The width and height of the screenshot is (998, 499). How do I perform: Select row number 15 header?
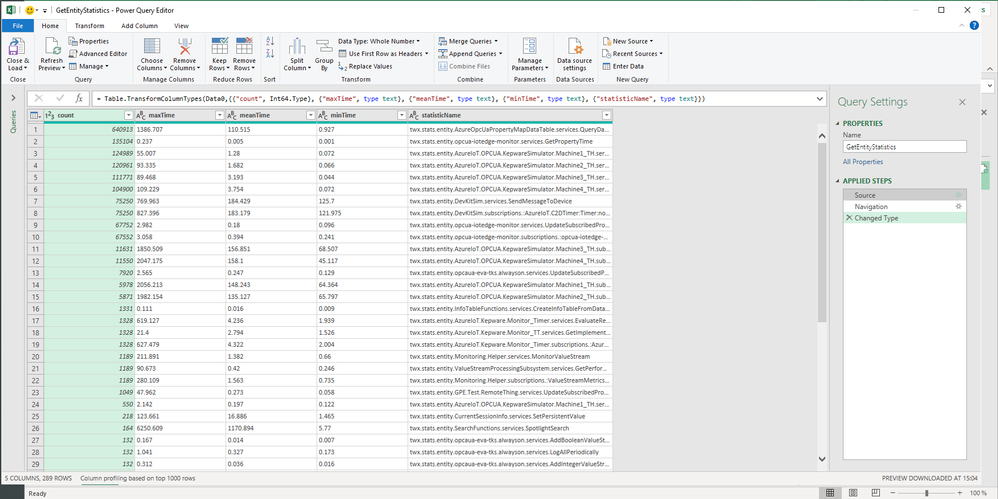pyautogui.click(x=36, y=297)
